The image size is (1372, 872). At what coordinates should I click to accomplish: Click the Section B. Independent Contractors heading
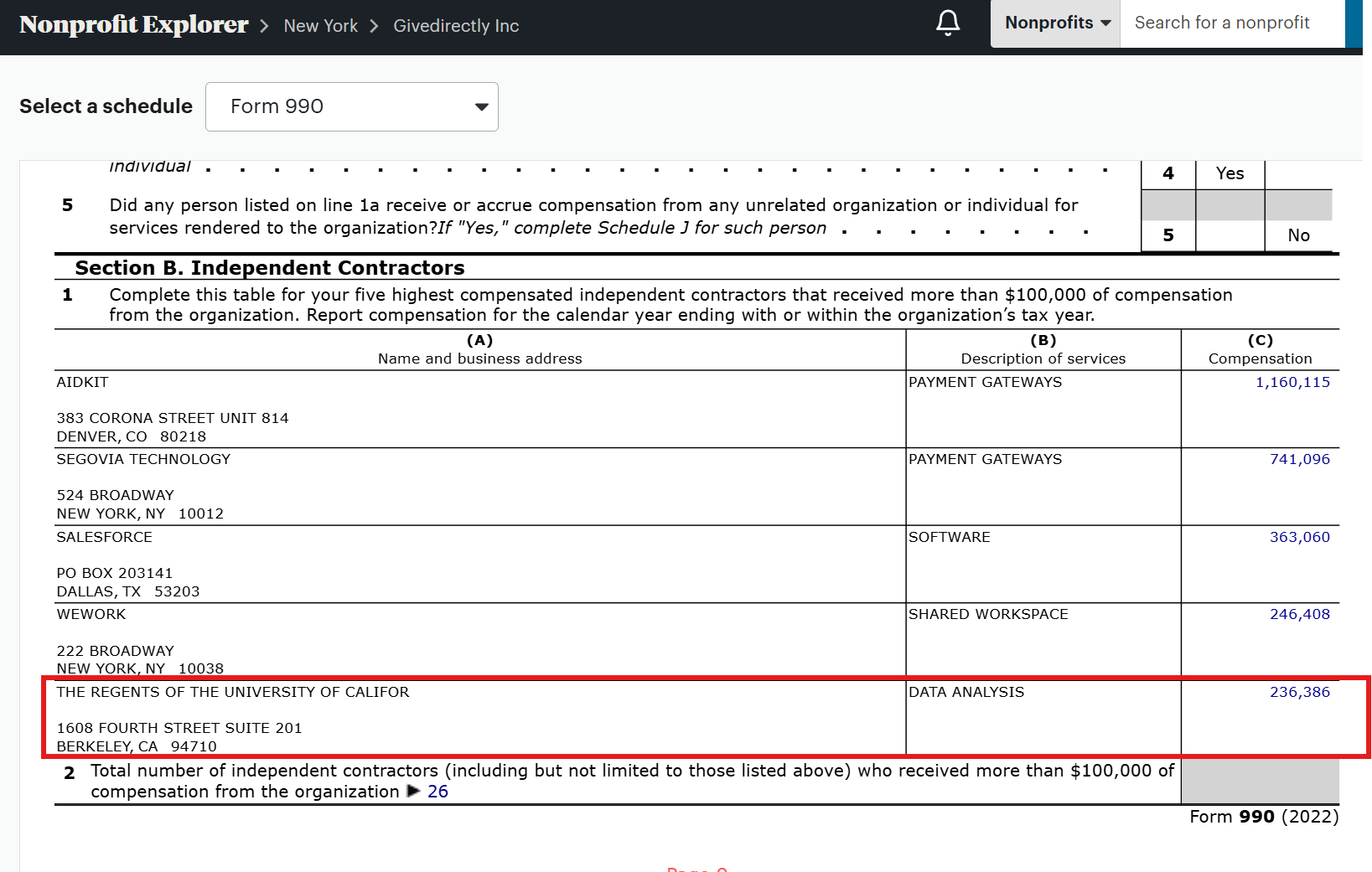pyautogui.click(x=270, y=268)
